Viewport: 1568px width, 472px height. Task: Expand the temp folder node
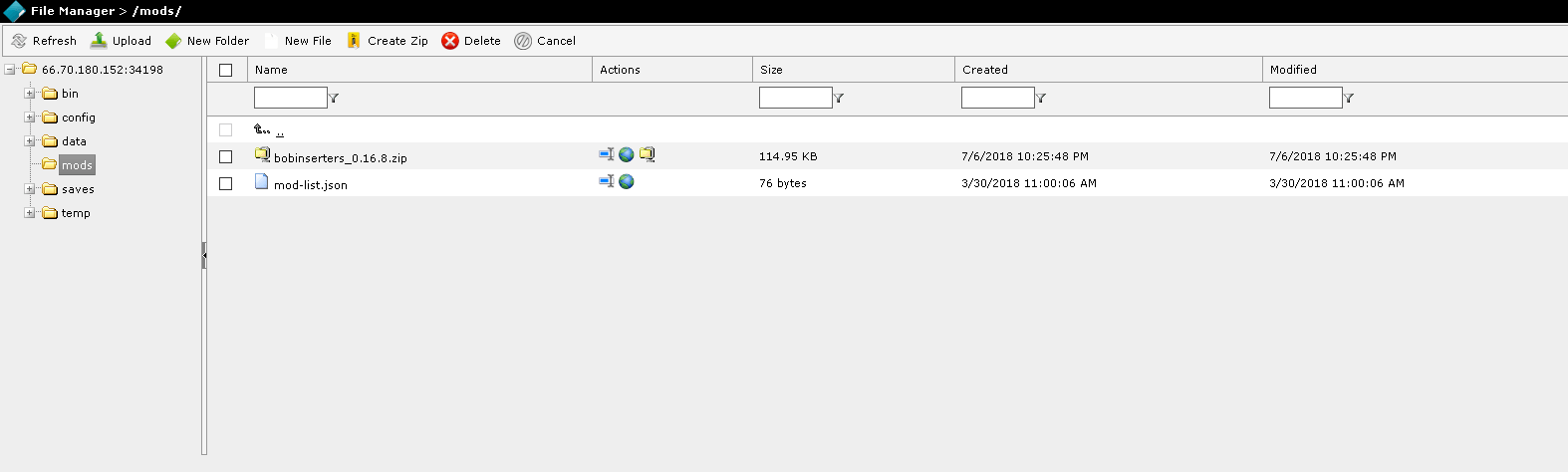tap(30, 213)
